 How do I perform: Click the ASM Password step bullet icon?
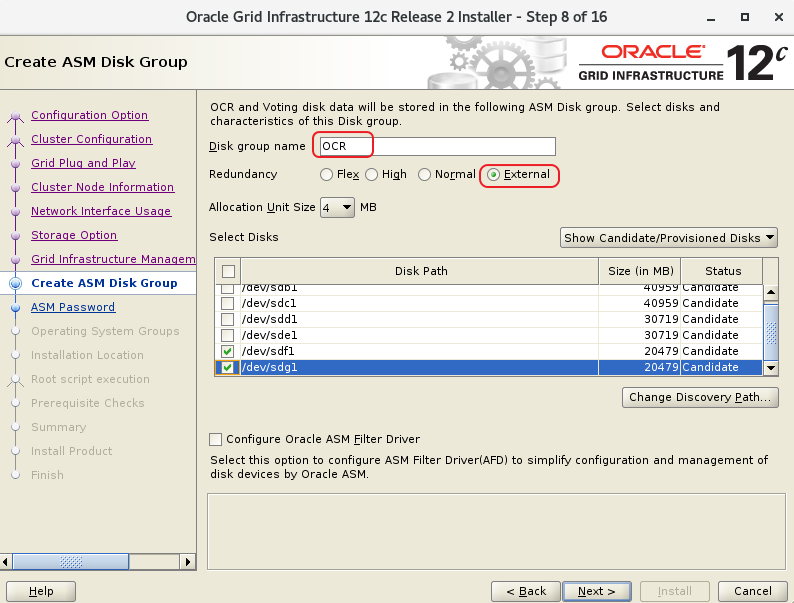pyautogui.click(x=14, y=308)
